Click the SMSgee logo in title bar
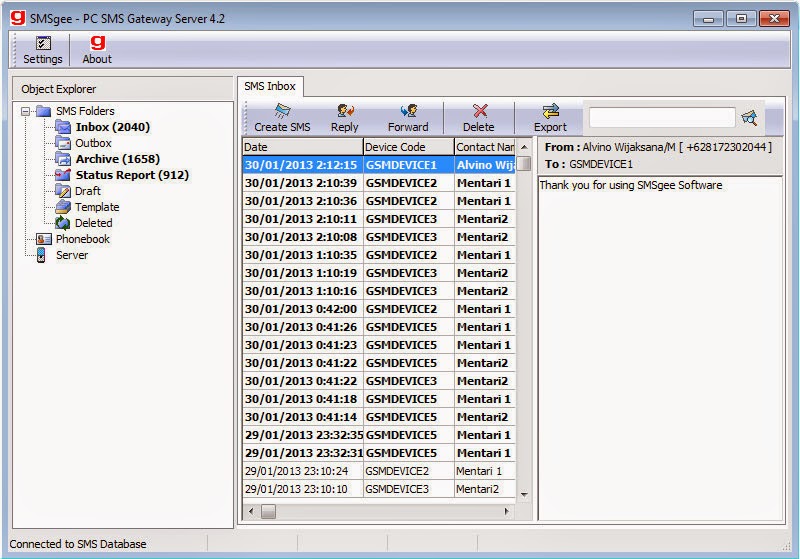 pyautogui.click(x=18, y=18)
